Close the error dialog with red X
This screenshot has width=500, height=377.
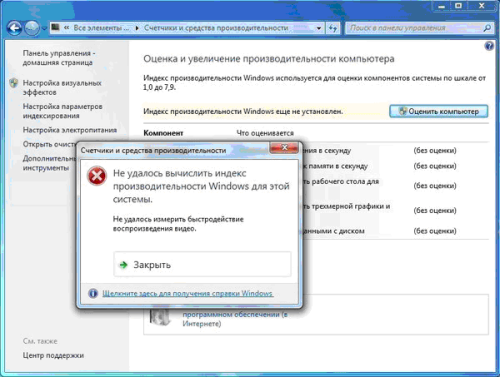coord(284,147)
